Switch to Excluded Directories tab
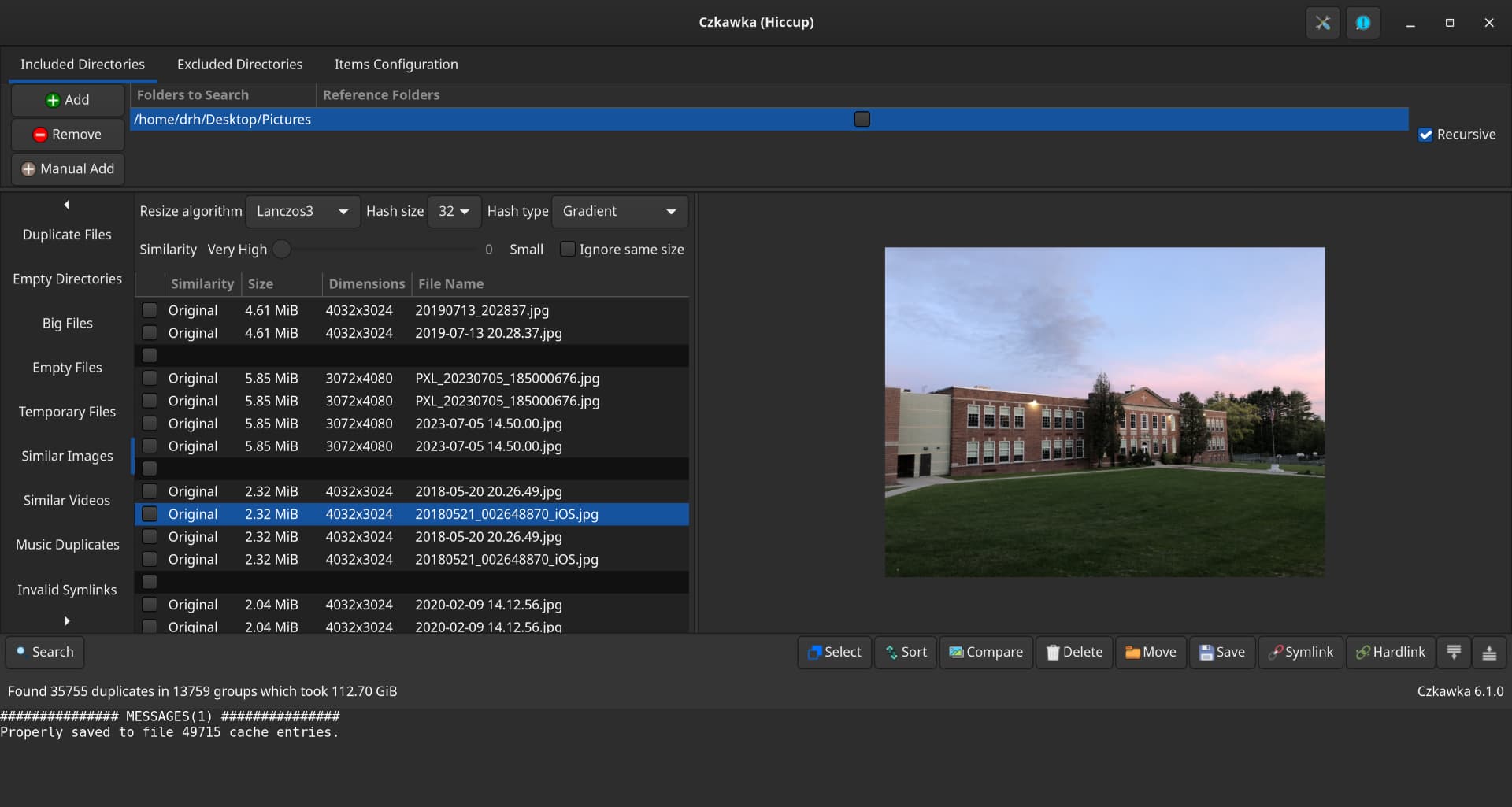The width and height of the screenshot is (1512, 807). point(240,65)
